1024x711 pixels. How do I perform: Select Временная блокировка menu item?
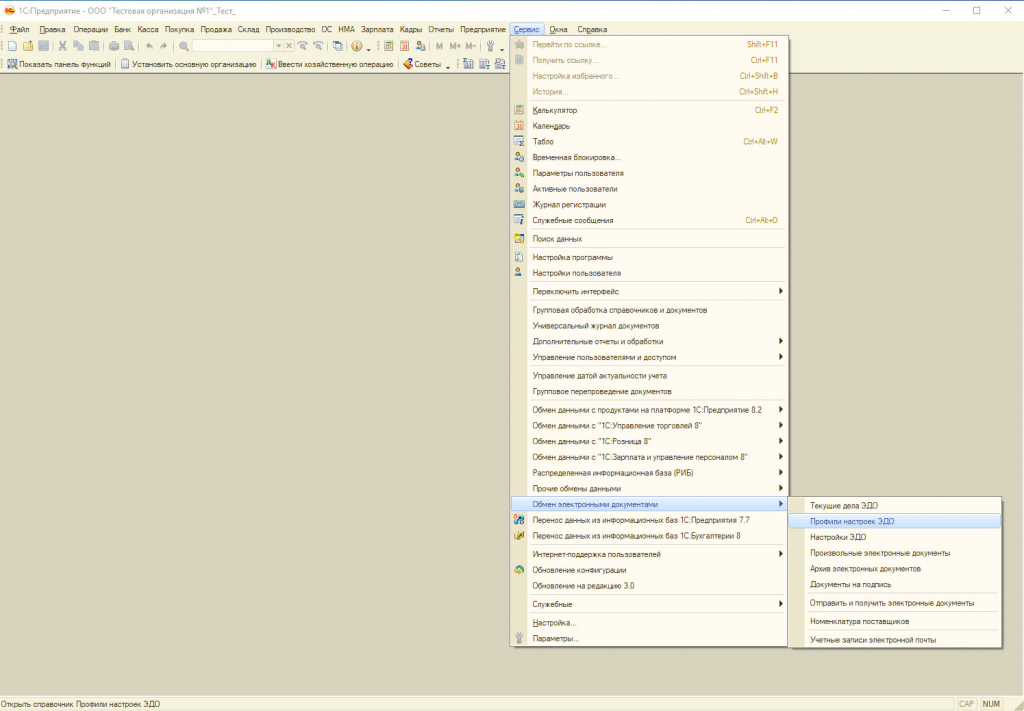click(649, 157)
